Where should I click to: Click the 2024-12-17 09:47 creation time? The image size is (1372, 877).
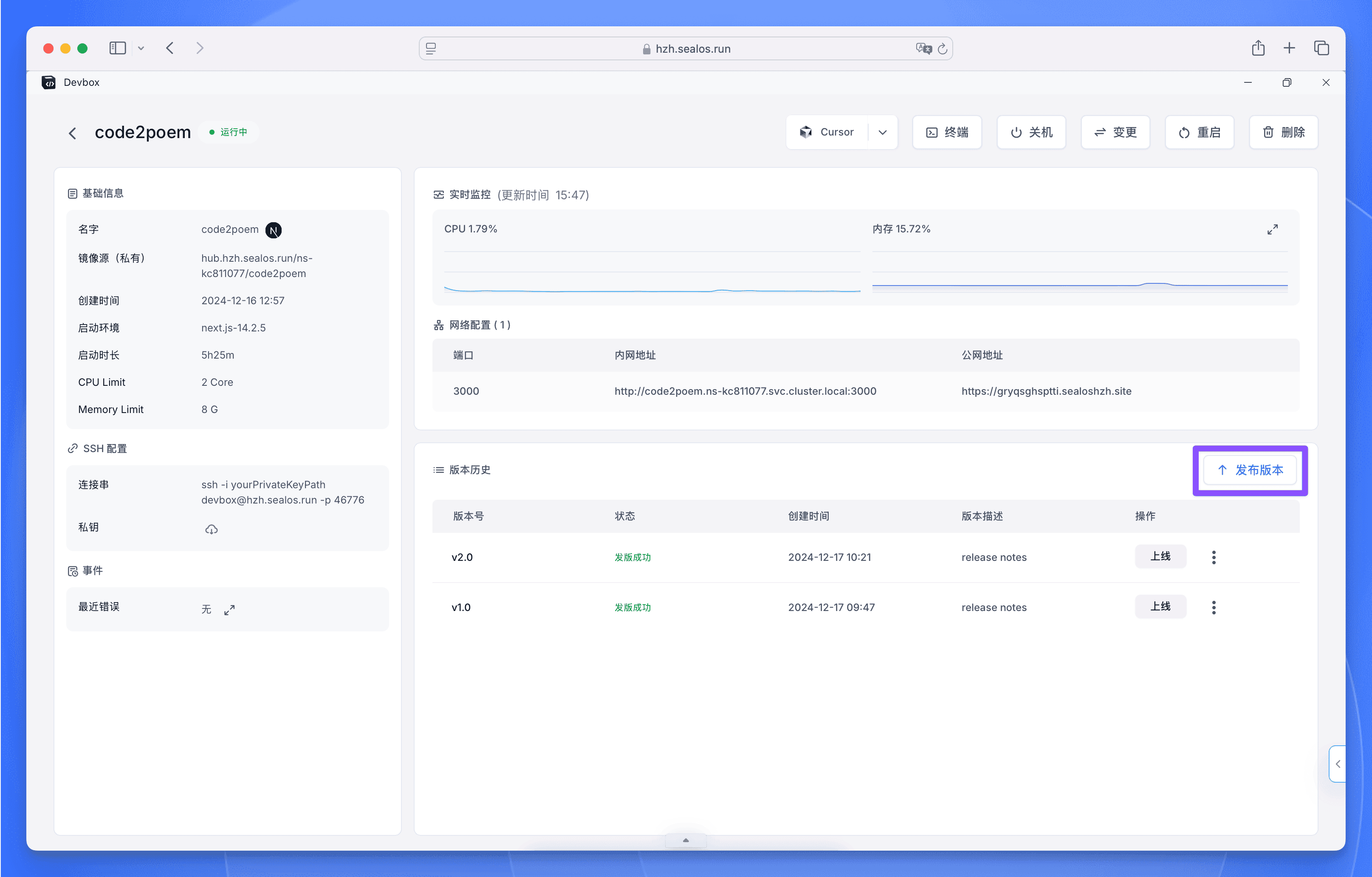(x=831, y=608)
